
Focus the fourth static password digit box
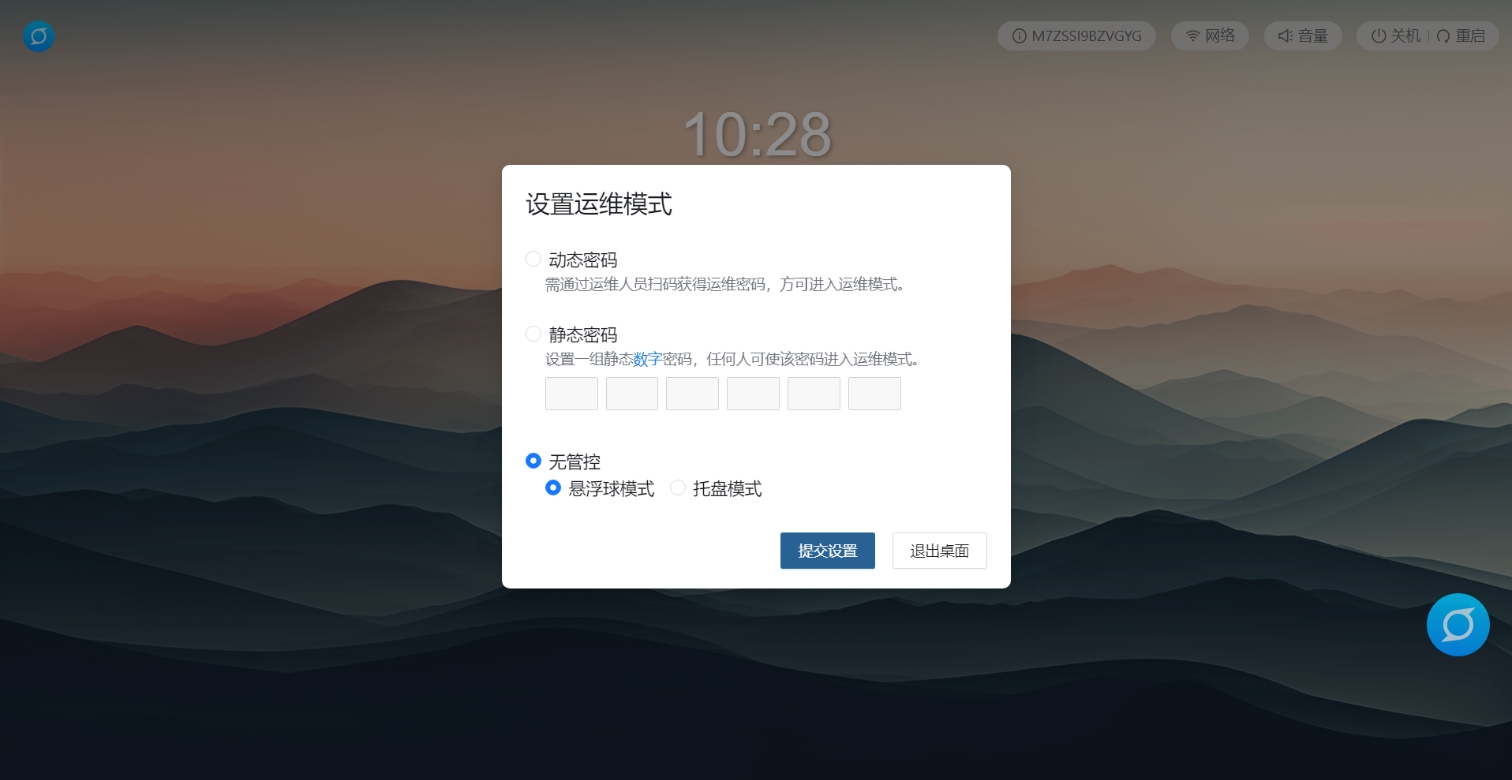753,393
